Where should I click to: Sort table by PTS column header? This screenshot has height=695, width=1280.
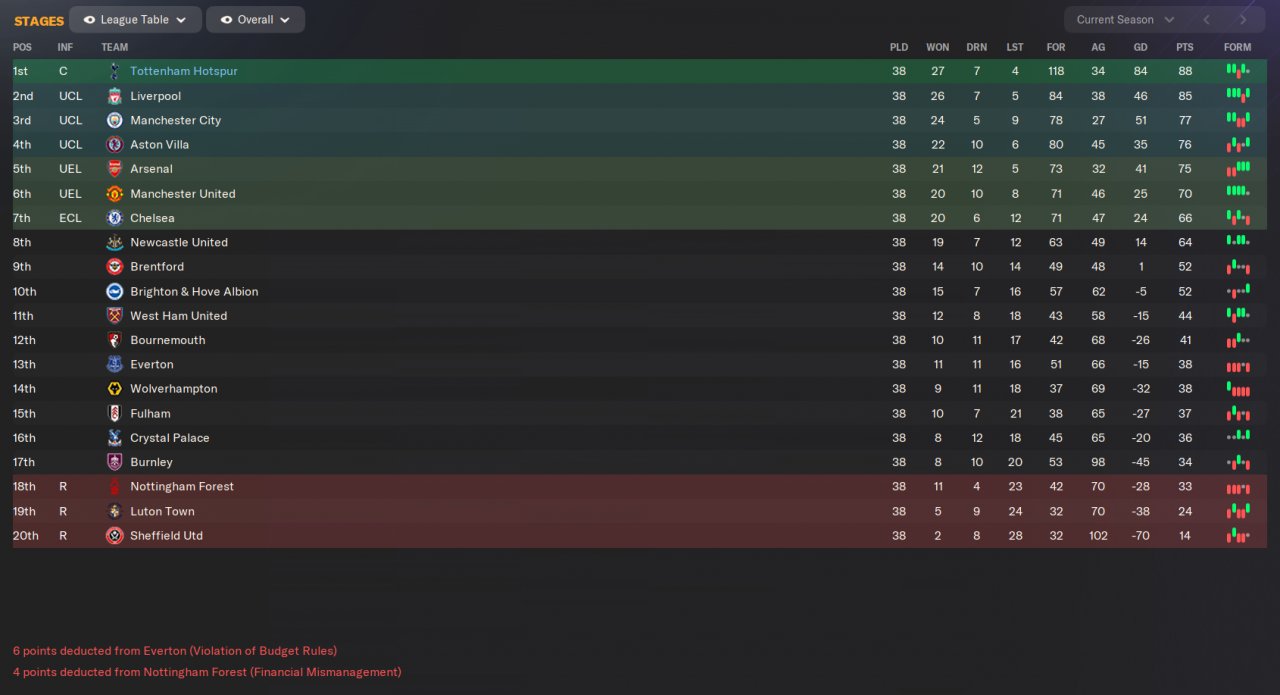1185,47
